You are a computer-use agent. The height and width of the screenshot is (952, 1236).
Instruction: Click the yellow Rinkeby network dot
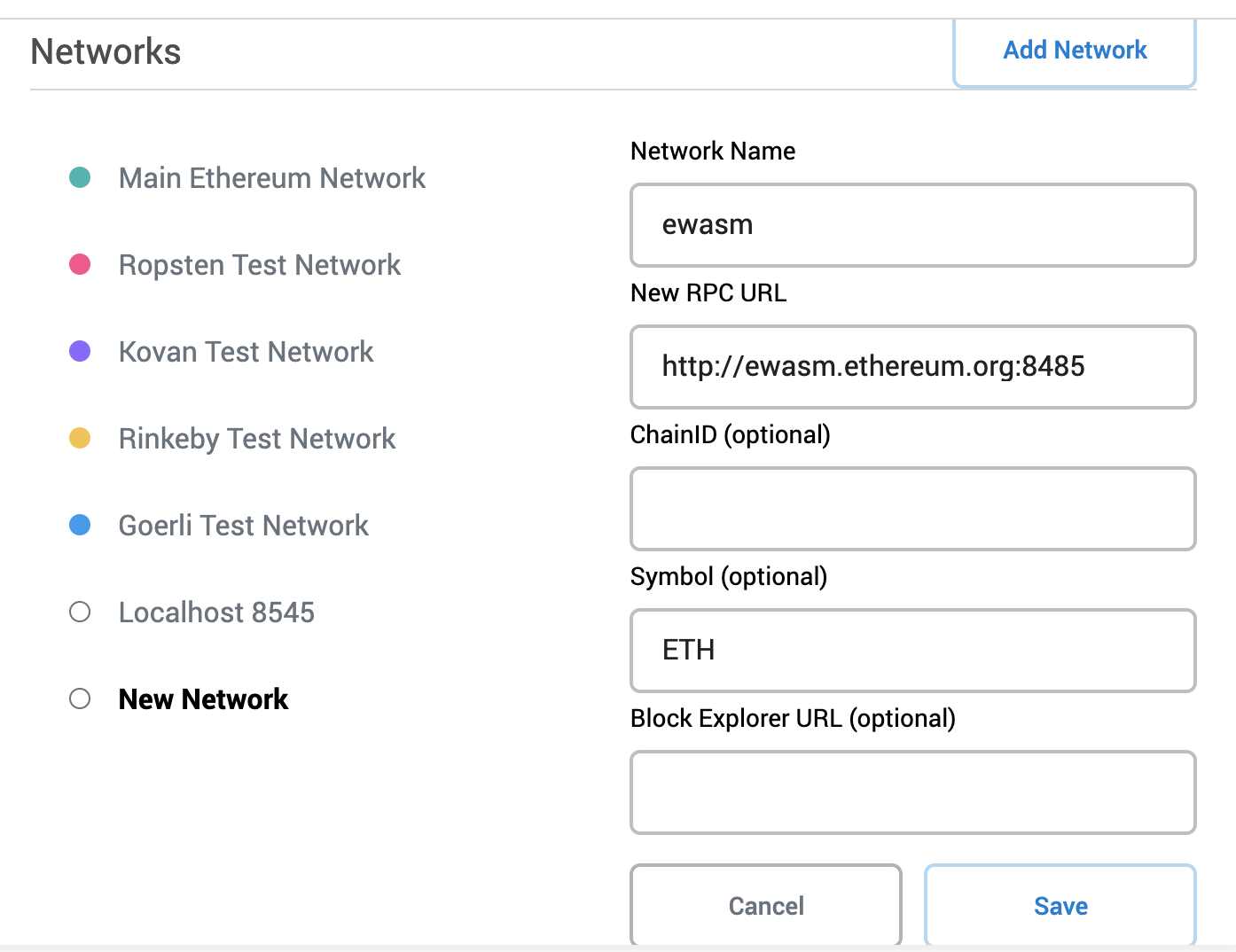point(80,438)
